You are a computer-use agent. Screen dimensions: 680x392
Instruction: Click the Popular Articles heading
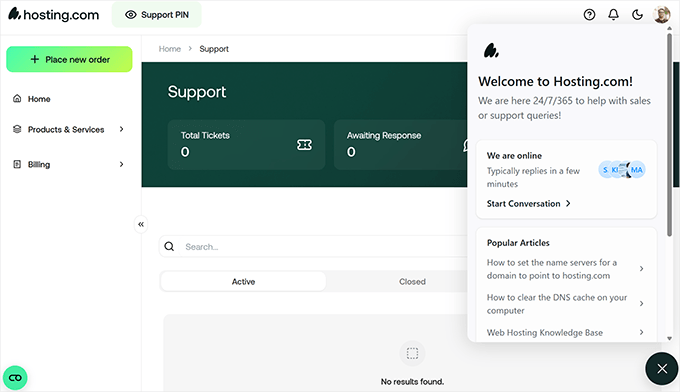pyautogui.click(x=518, y=243)
